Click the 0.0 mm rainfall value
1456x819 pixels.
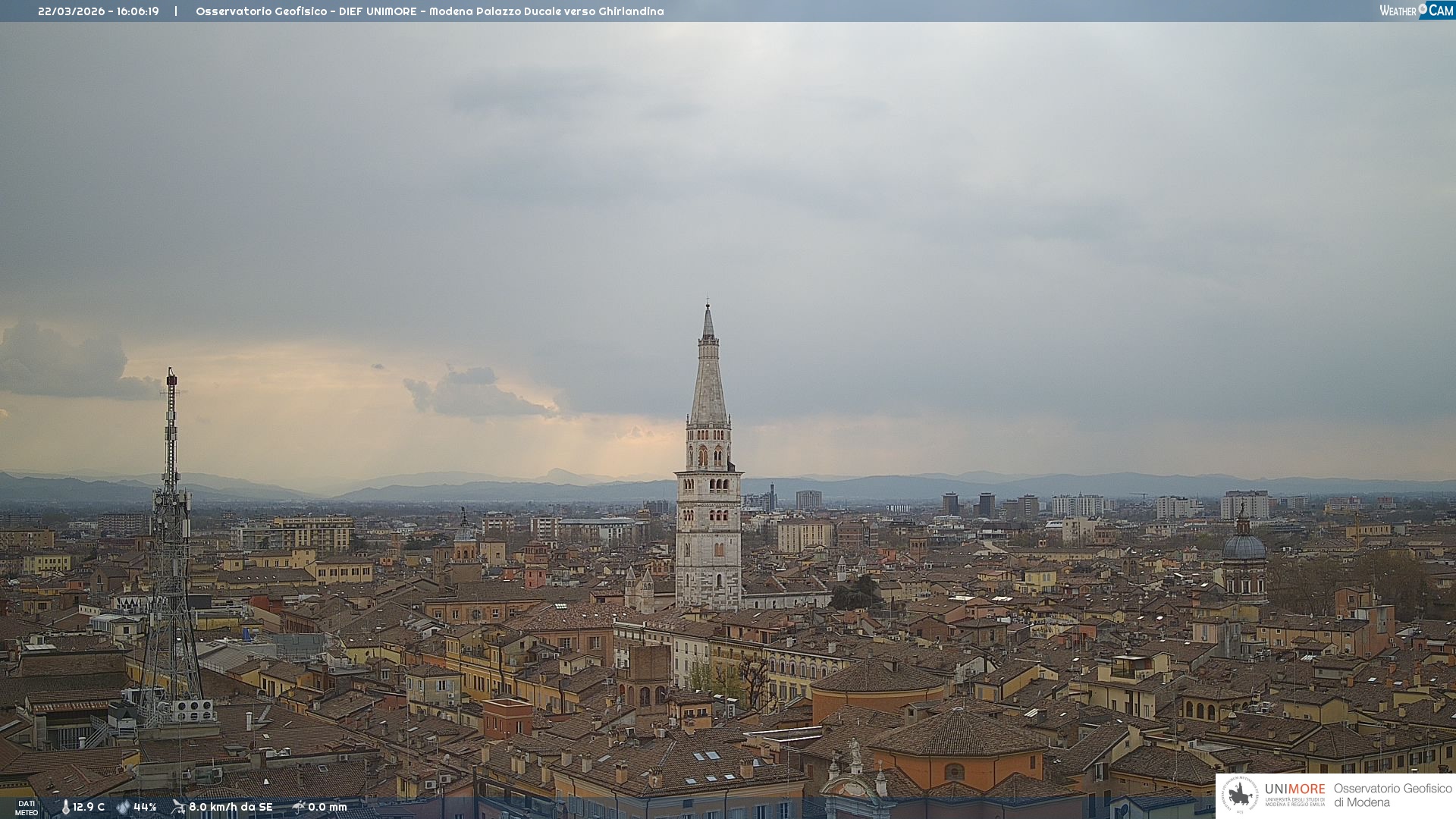(x=327, y=807)
